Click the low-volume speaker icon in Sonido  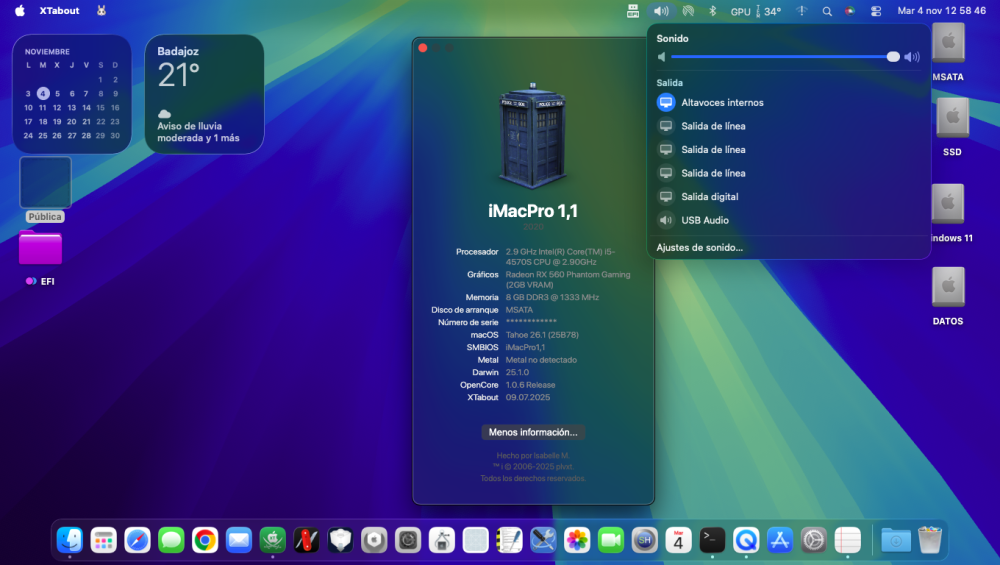click(x=661, y=57)
